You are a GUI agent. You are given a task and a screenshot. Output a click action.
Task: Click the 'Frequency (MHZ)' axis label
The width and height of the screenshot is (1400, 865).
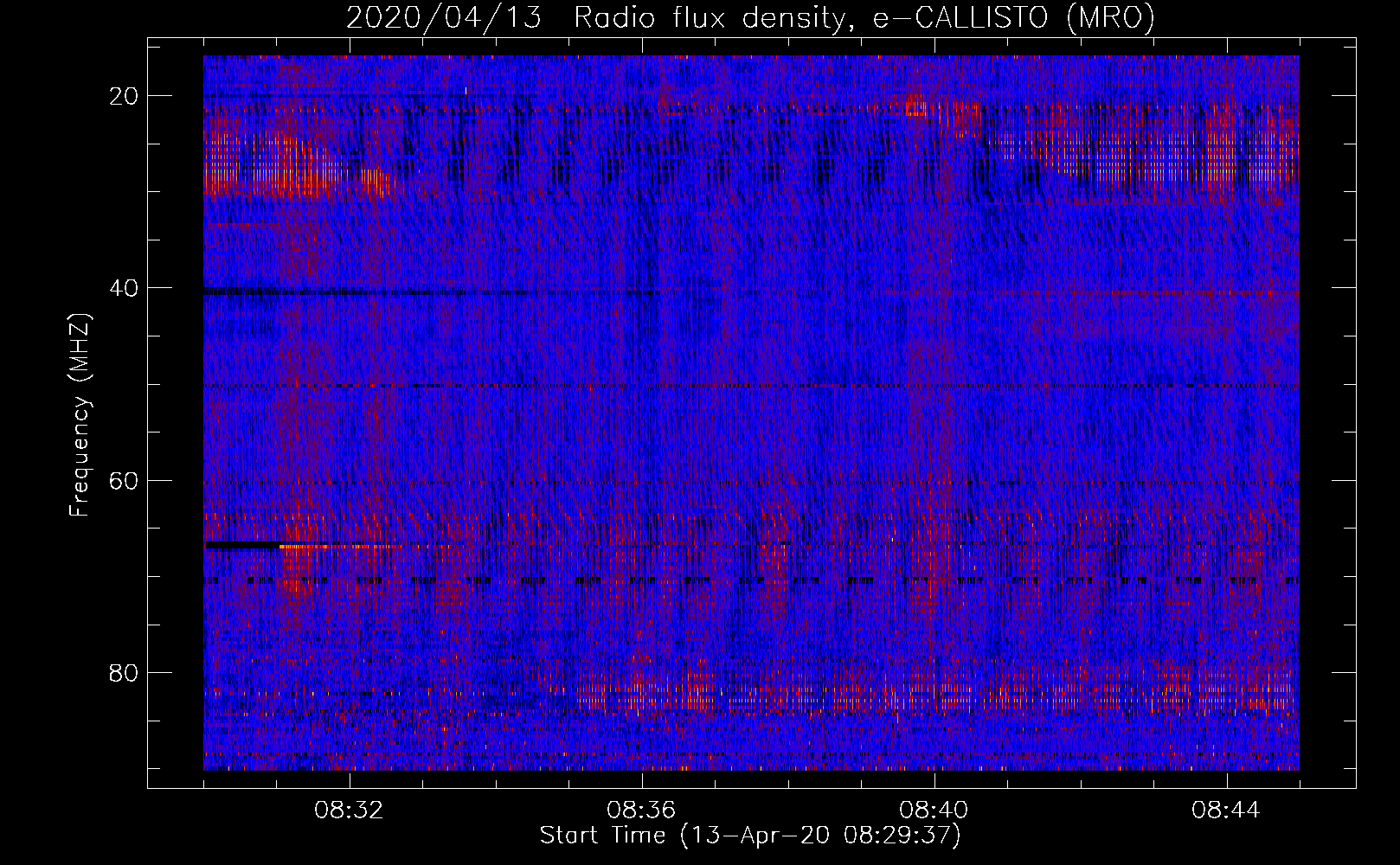tap(80, 414)
